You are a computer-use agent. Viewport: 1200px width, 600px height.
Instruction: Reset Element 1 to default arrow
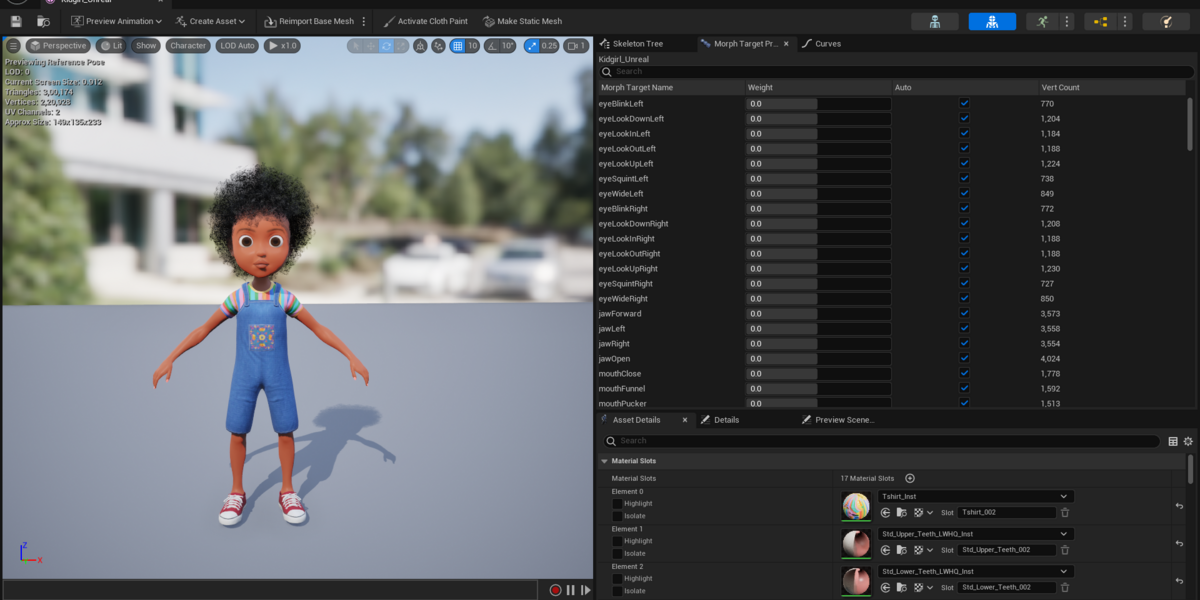(1180, 543)
